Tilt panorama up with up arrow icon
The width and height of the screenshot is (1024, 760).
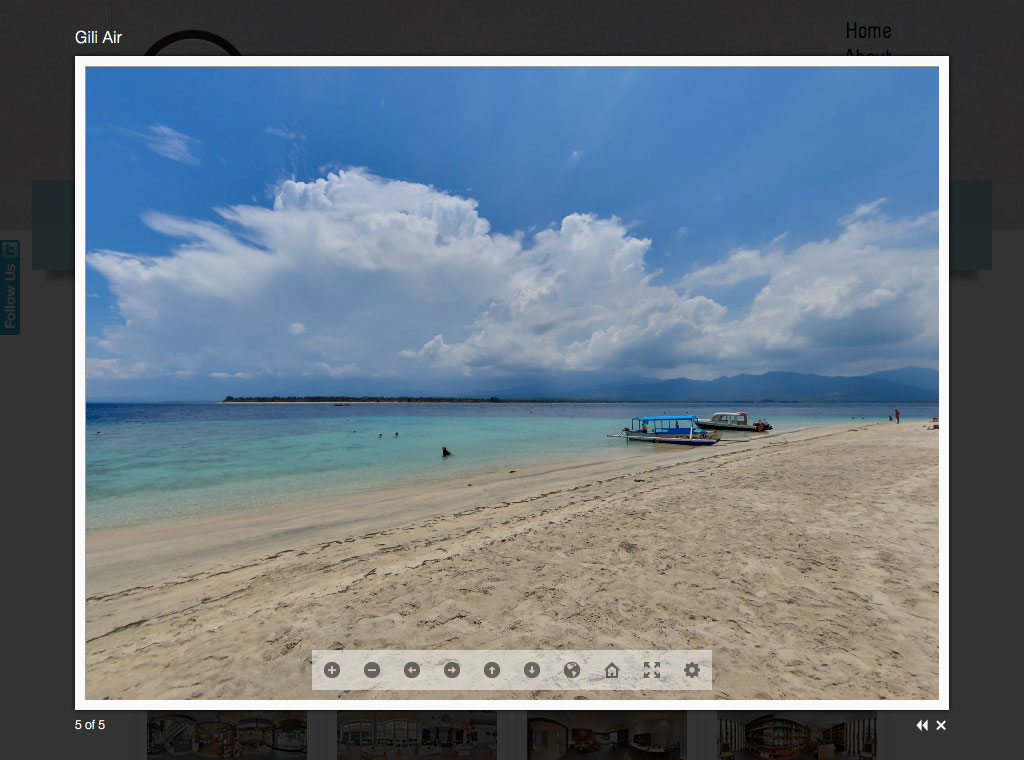tap(492, 670)
